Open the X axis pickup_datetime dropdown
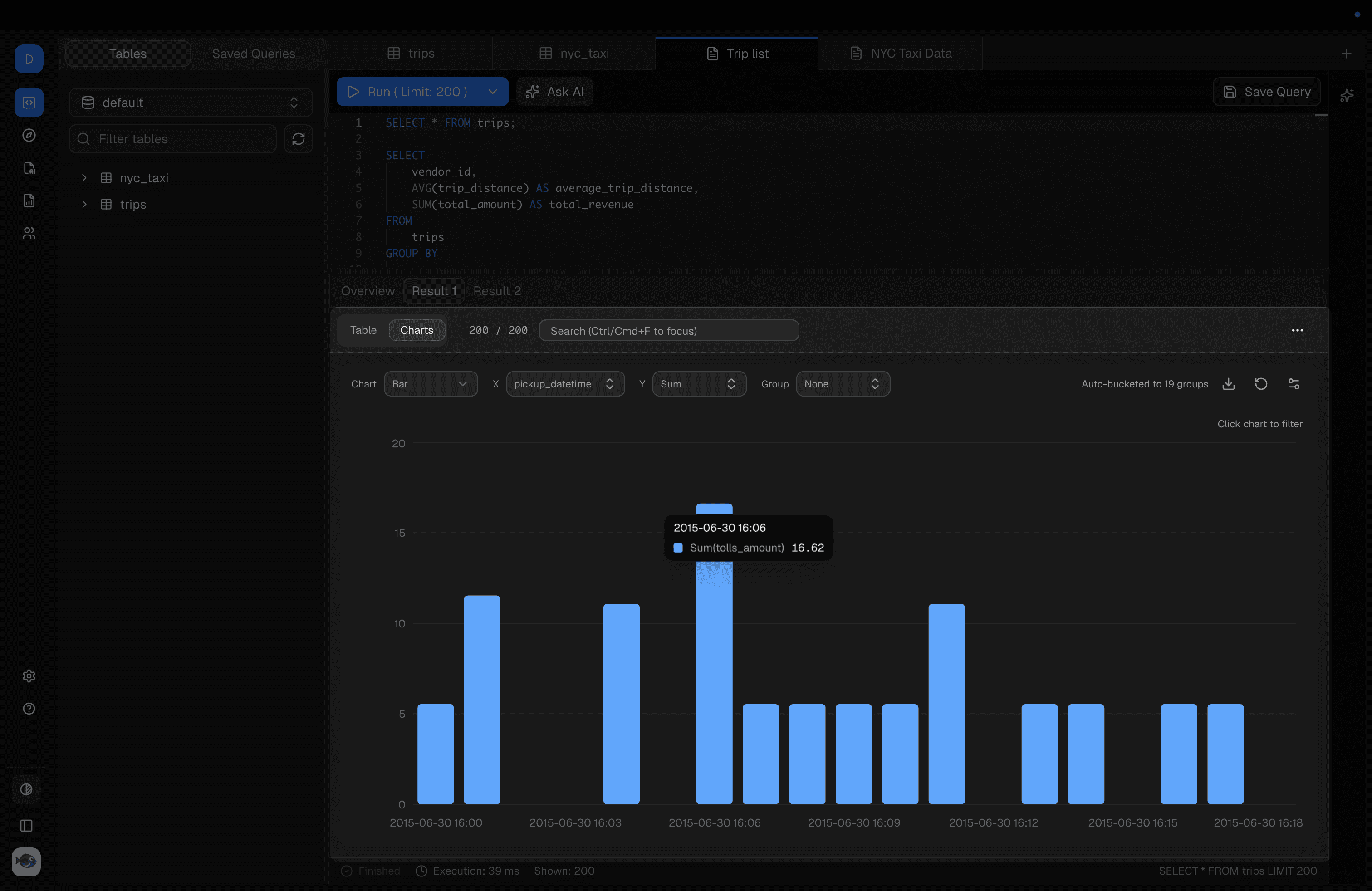Image resolution: width=1372 pixels, height=891 pixels. pyautogui.click(x=565, y=384)
